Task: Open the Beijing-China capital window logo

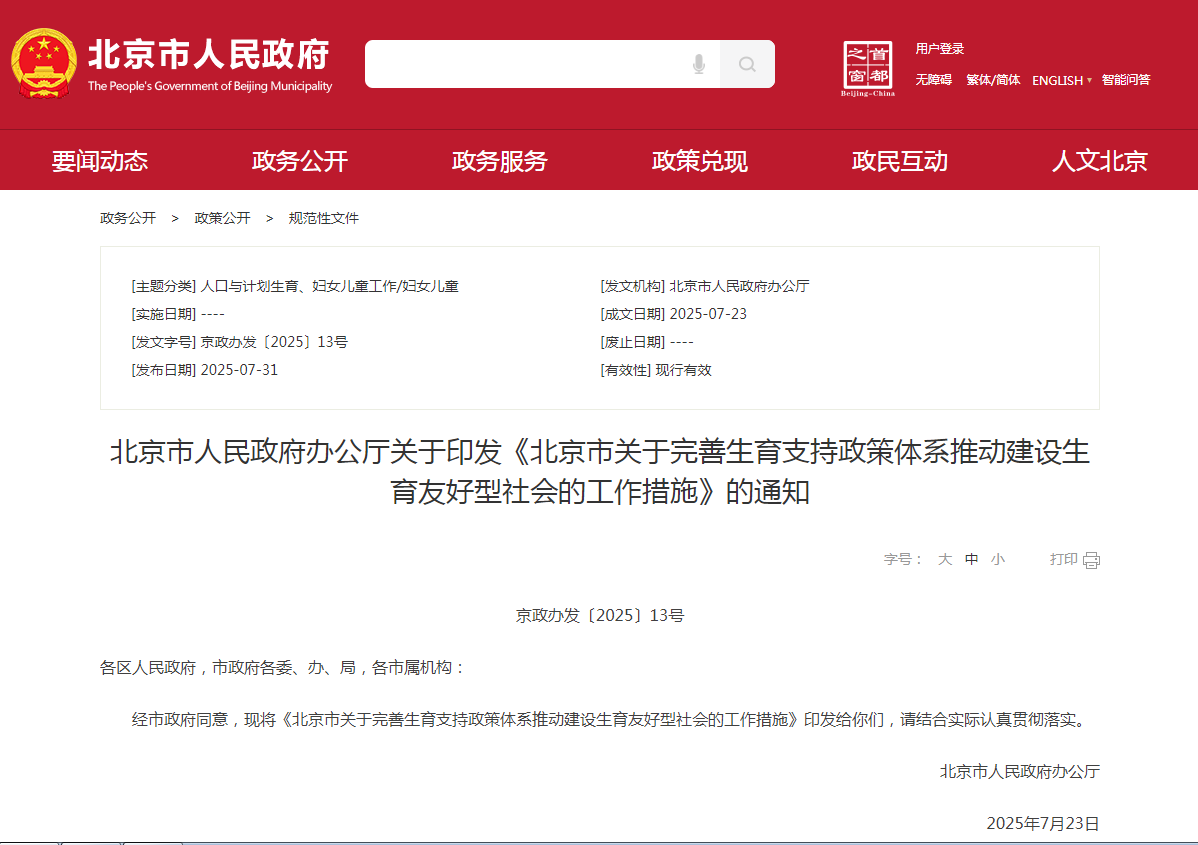Action: [867, 68]
